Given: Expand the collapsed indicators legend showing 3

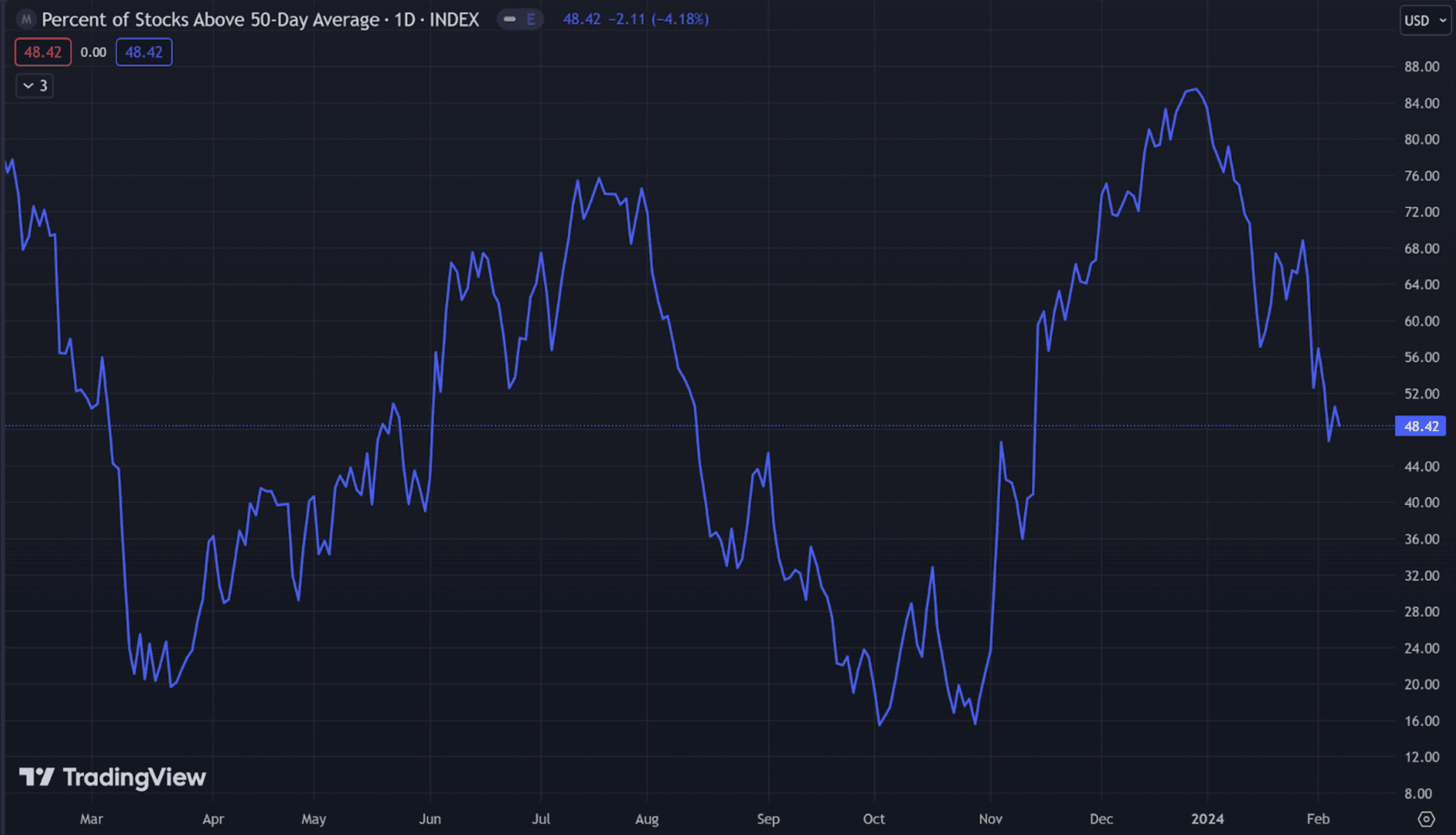Looking at the screenshot, I should pyautogui.click(x=35, y=86).
